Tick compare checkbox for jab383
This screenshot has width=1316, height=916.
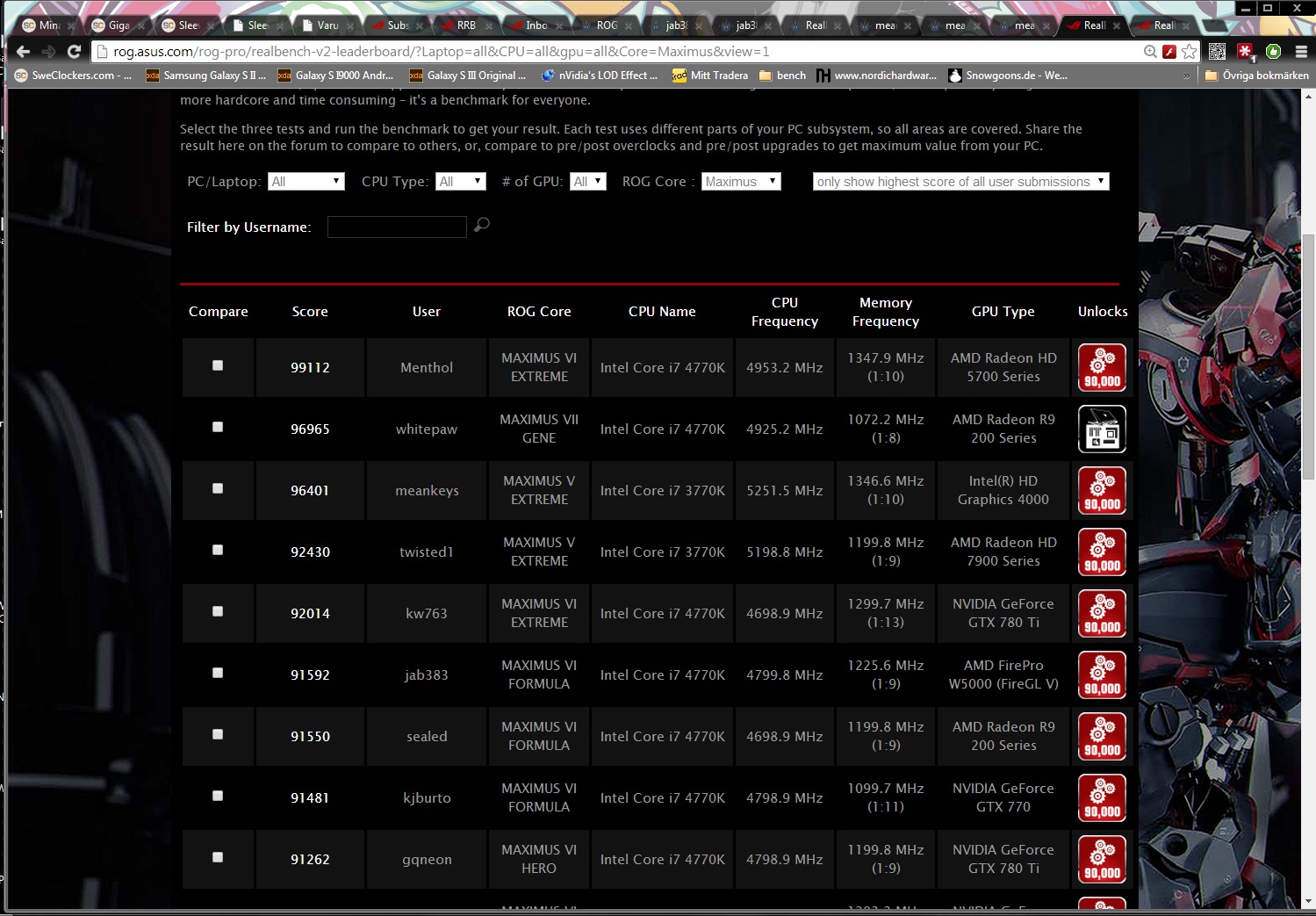click(x=218, y=673)
